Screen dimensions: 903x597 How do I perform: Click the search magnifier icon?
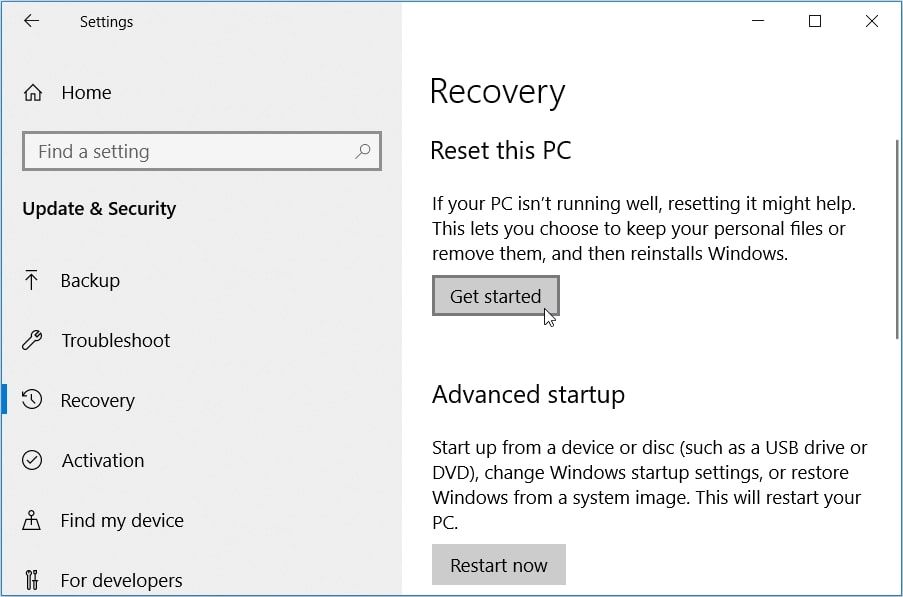pos(363,151)
